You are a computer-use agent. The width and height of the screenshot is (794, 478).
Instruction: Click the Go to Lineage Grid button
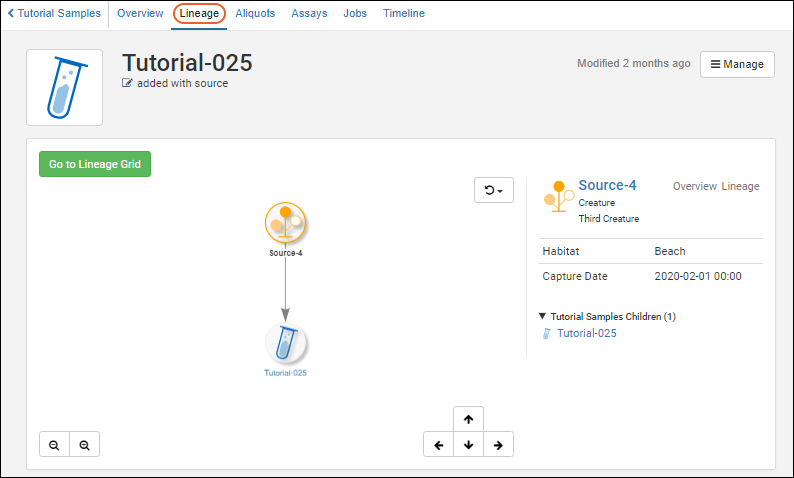point(95,164)
